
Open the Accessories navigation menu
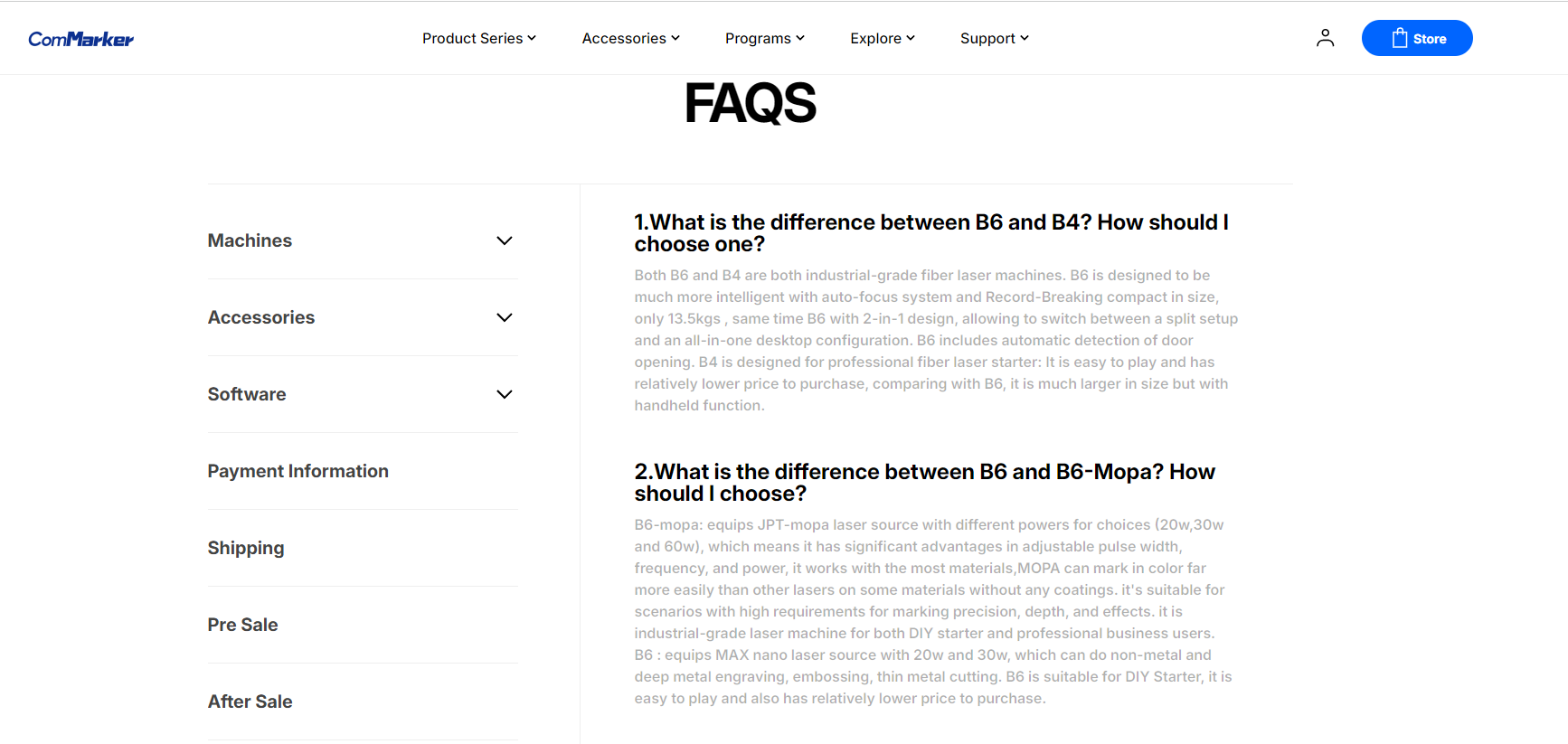pos(630,38)
